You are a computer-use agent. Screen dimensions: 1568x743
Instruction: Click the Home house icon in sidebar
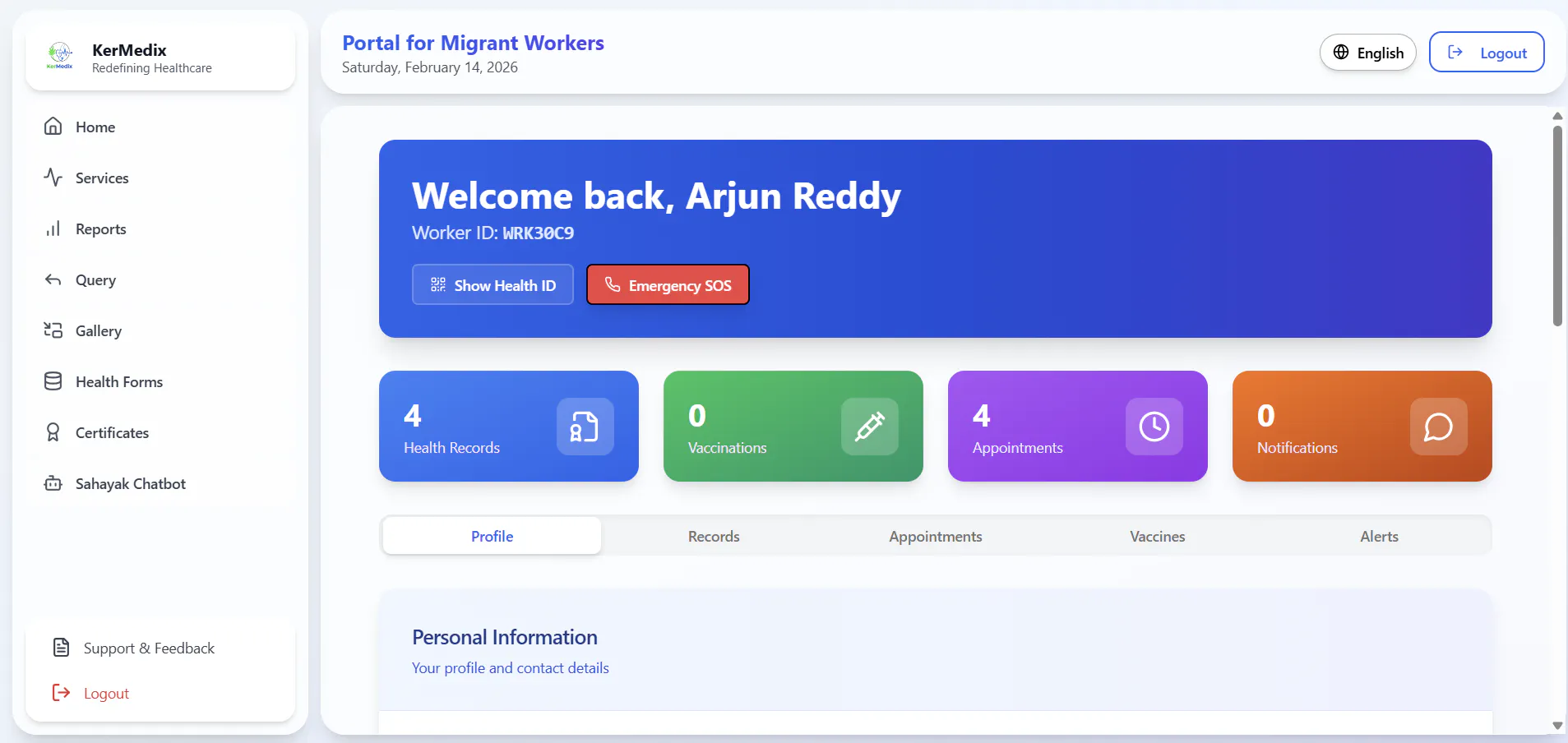53,127
